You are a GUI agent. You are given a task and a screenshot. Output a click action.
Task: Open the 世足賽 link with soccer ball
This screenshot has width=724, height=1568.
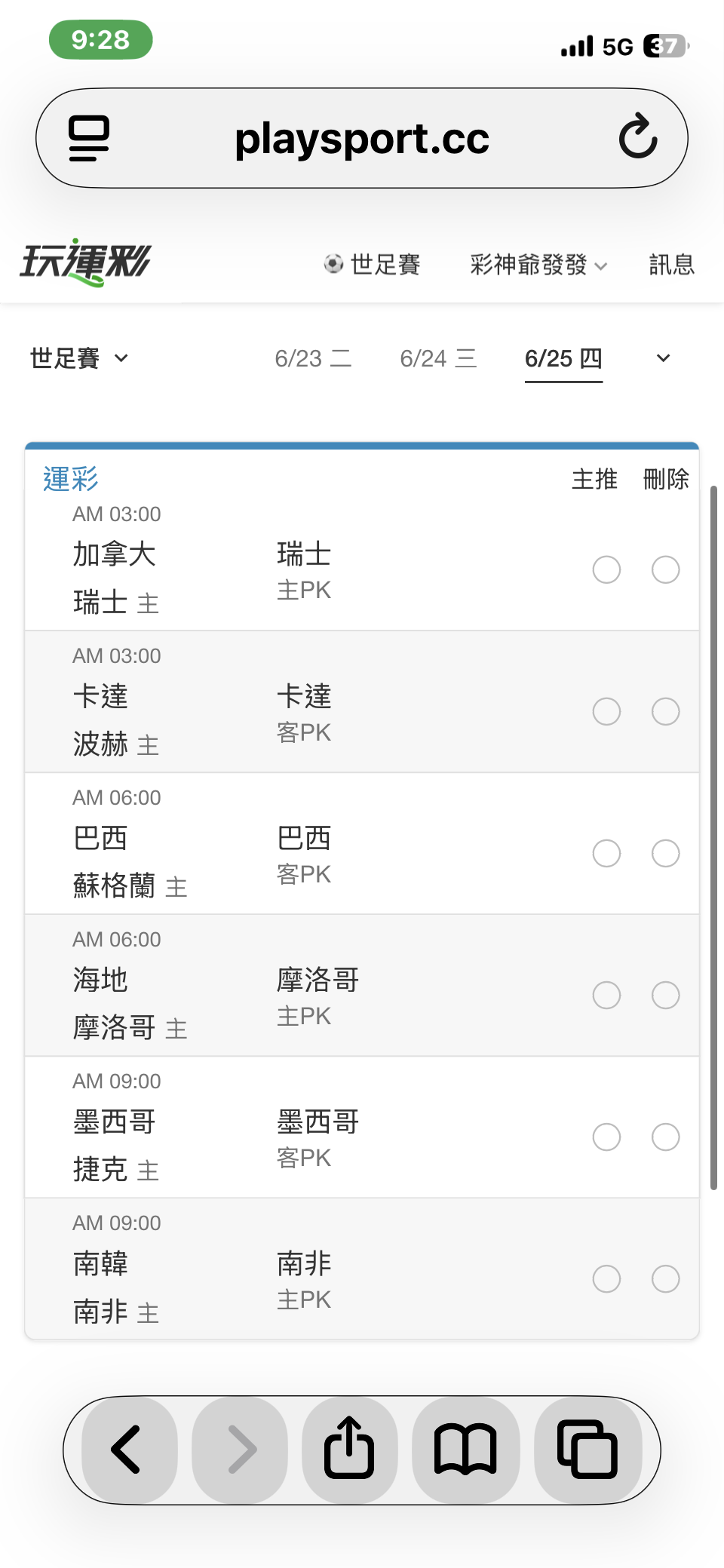pyautogui.click(x=372, y=265)
